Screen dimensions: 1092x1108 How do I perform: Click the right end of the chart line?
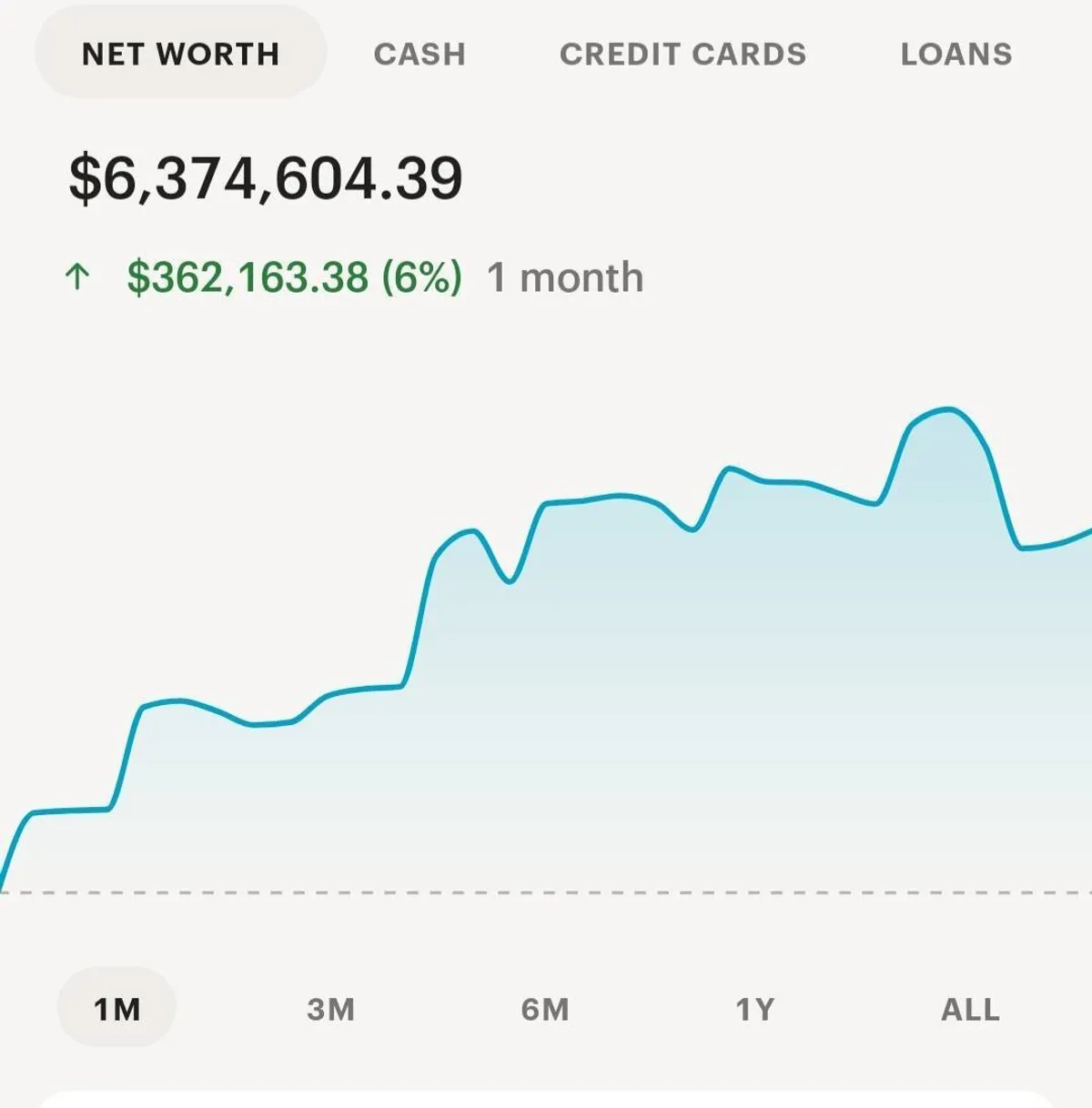click(1088, 530)
